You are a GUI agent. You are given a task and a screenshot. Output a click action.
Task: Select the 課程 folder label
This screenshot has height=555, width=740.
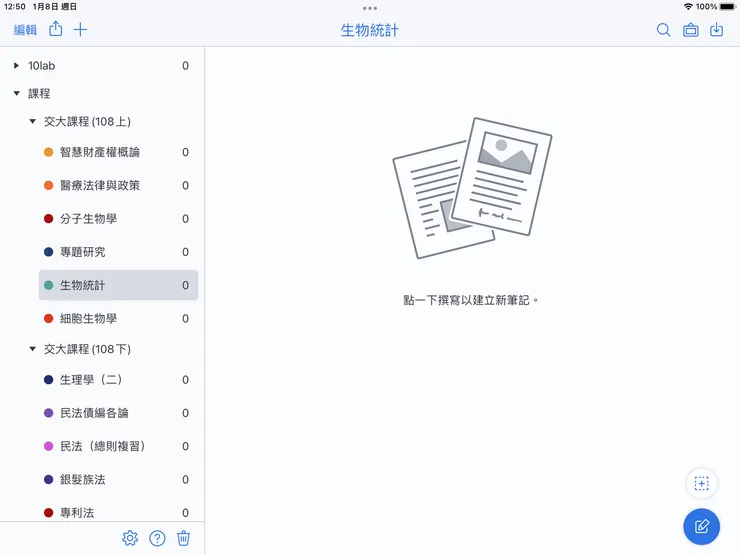pos(39,93)
